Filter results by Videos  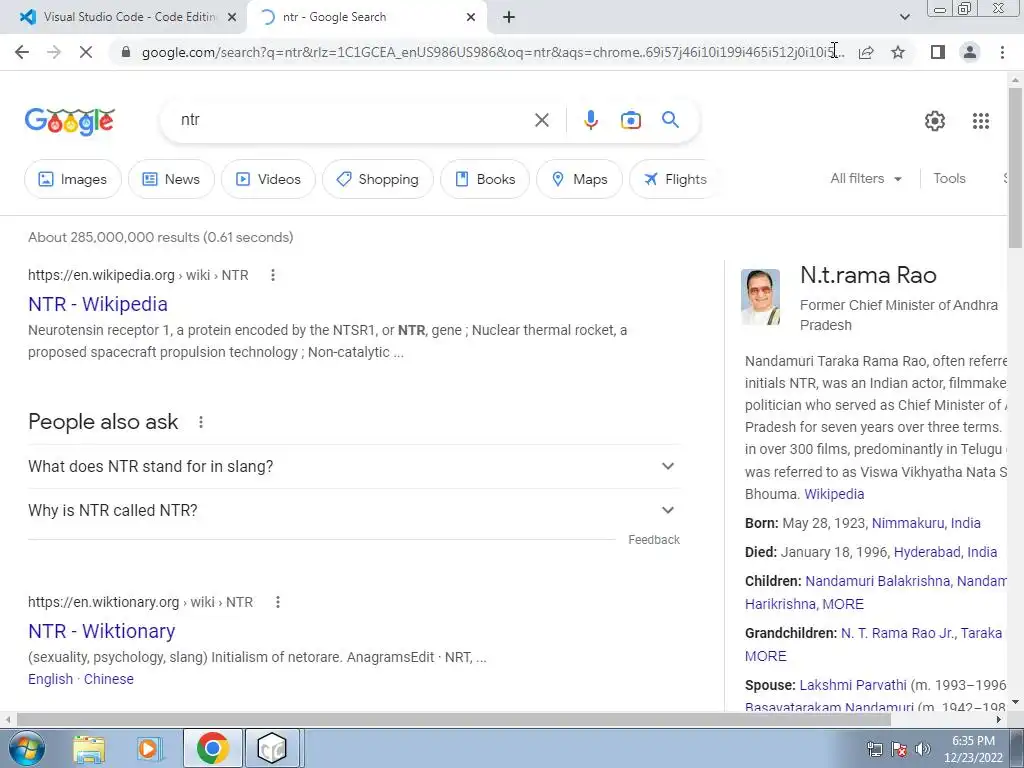[268, 179]
